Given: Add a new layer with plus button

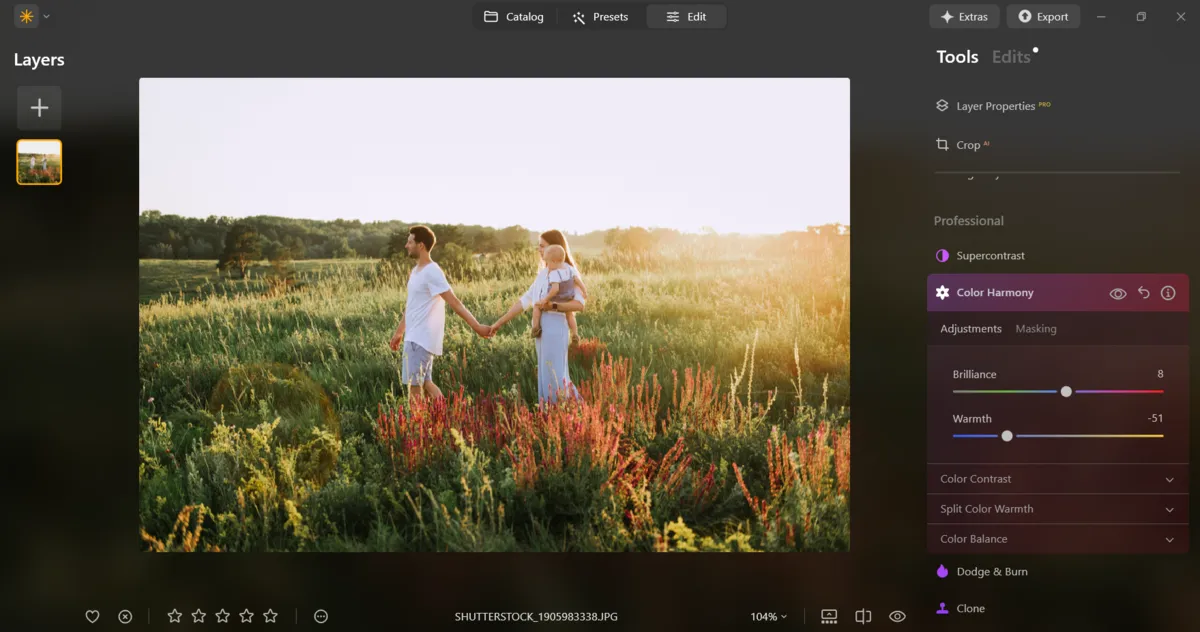Looking at the screenshot, I should [39, 108].
